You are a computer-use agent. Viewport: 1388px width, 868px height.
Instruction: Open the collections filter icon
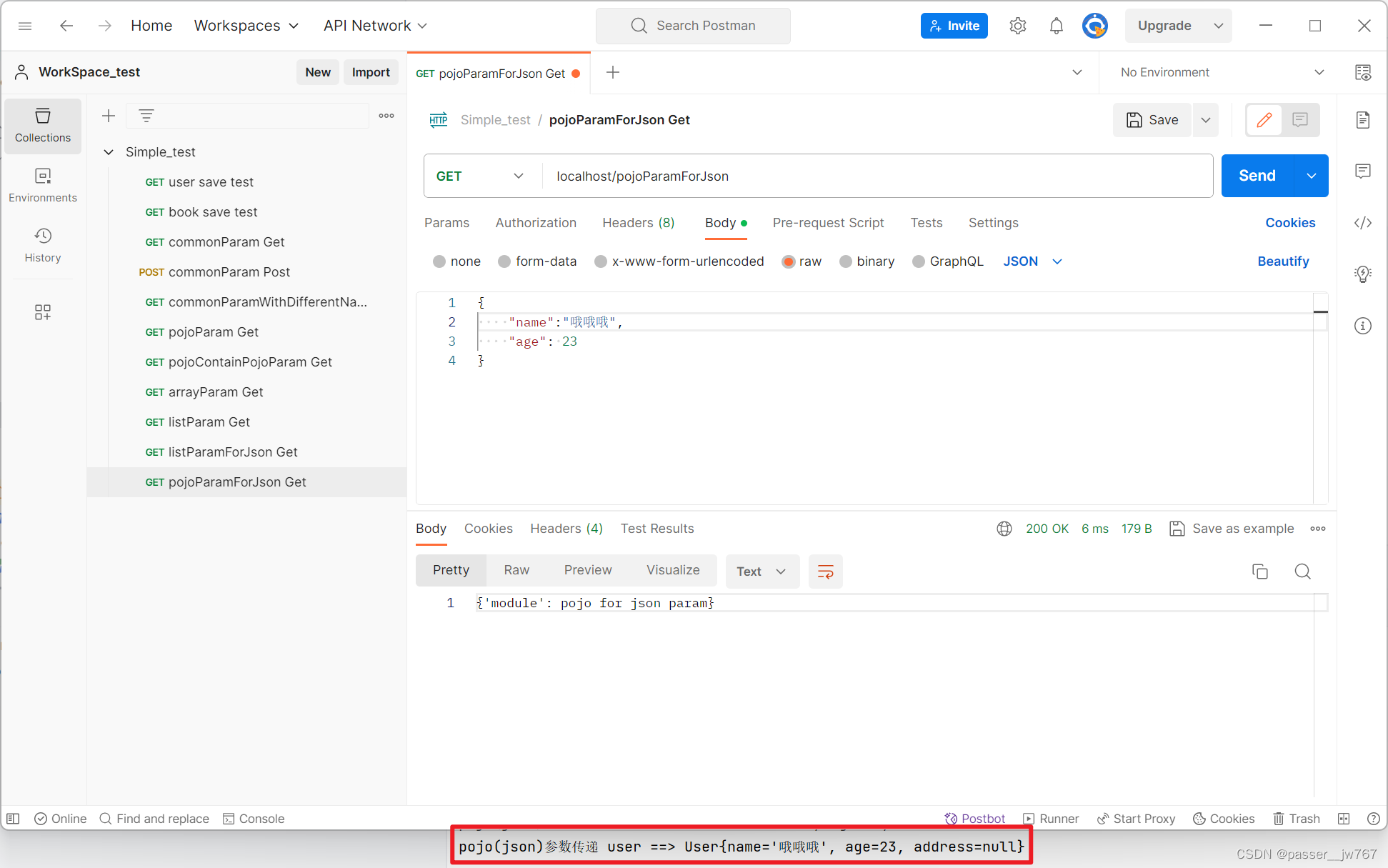(146, 116)
